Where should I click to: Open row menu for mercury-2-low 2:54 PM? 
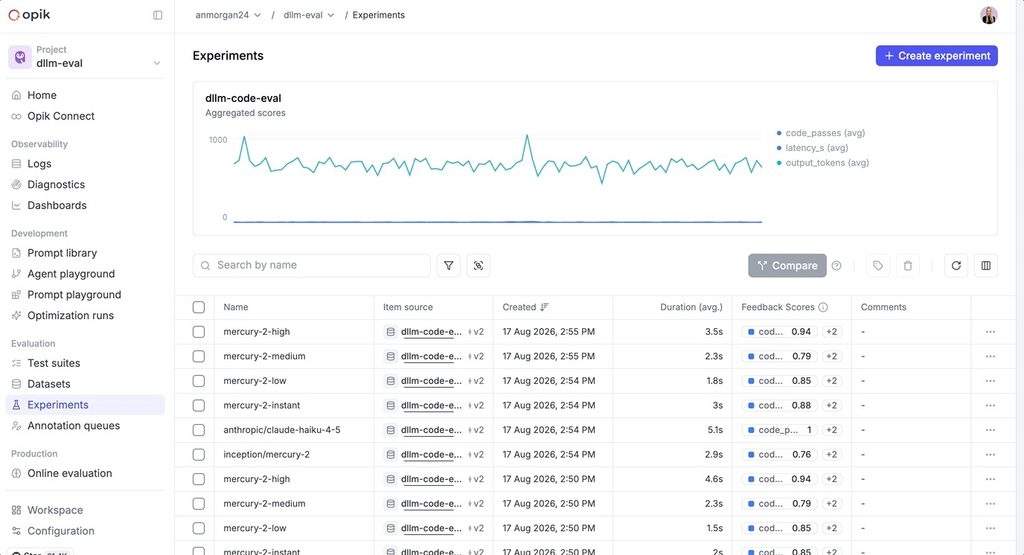pos(991,381)
